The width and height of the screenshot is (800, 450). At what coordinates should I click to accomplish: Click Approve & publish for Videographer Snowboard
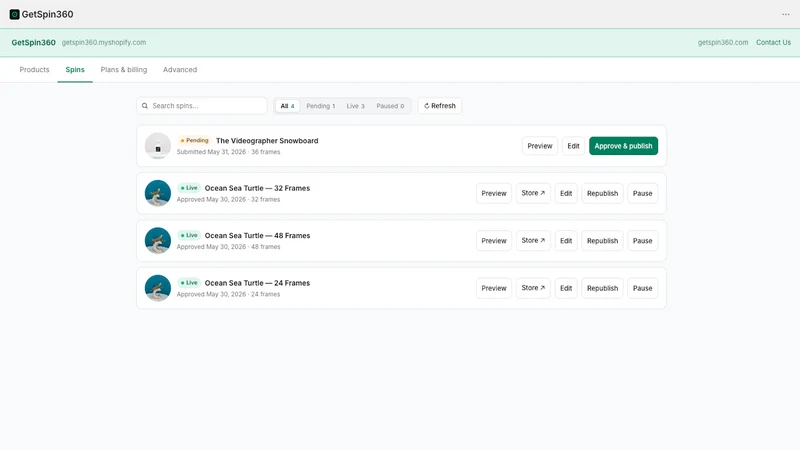(x=623, y=146)
